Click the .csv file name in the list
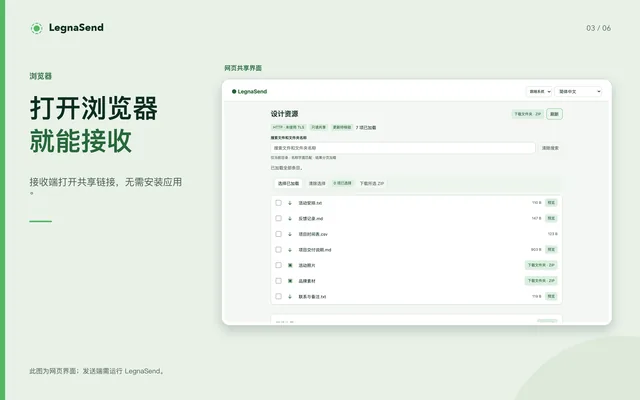Image resolution: width=640 pixels, height=400 pixels. coord(313,234)
